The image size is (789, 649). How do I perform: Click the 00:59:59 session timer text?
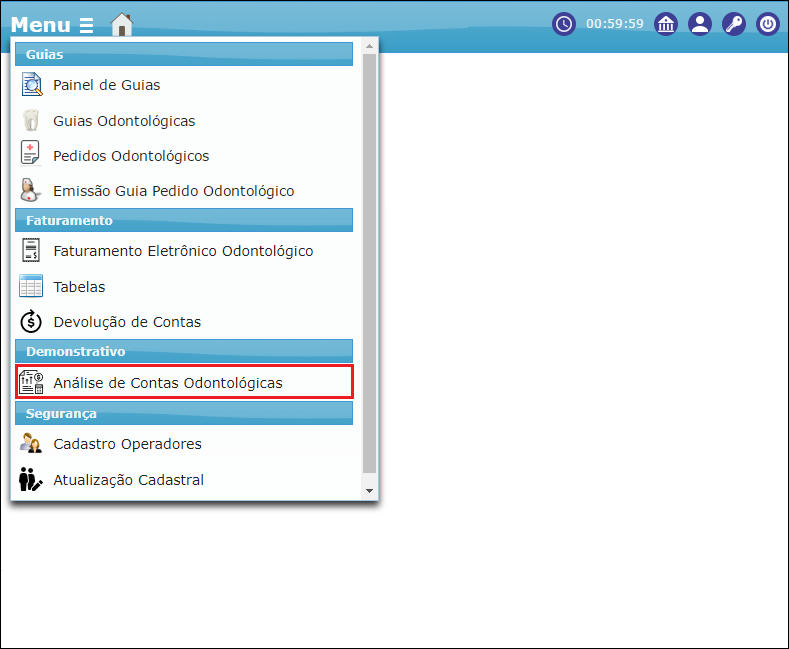tap(614, 24)
